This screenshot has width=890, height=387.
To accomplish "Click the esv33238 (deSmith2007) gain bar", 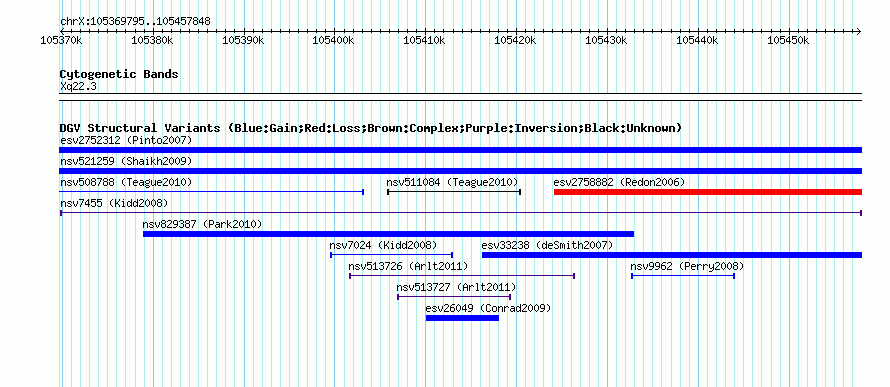I will click(671, 255).
